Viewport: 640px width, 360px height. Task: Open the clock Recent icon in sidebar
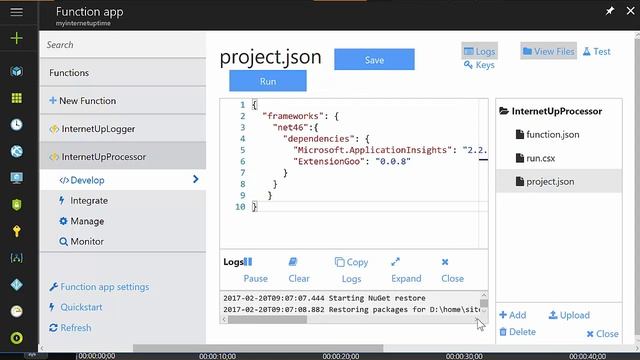(17, 124)
